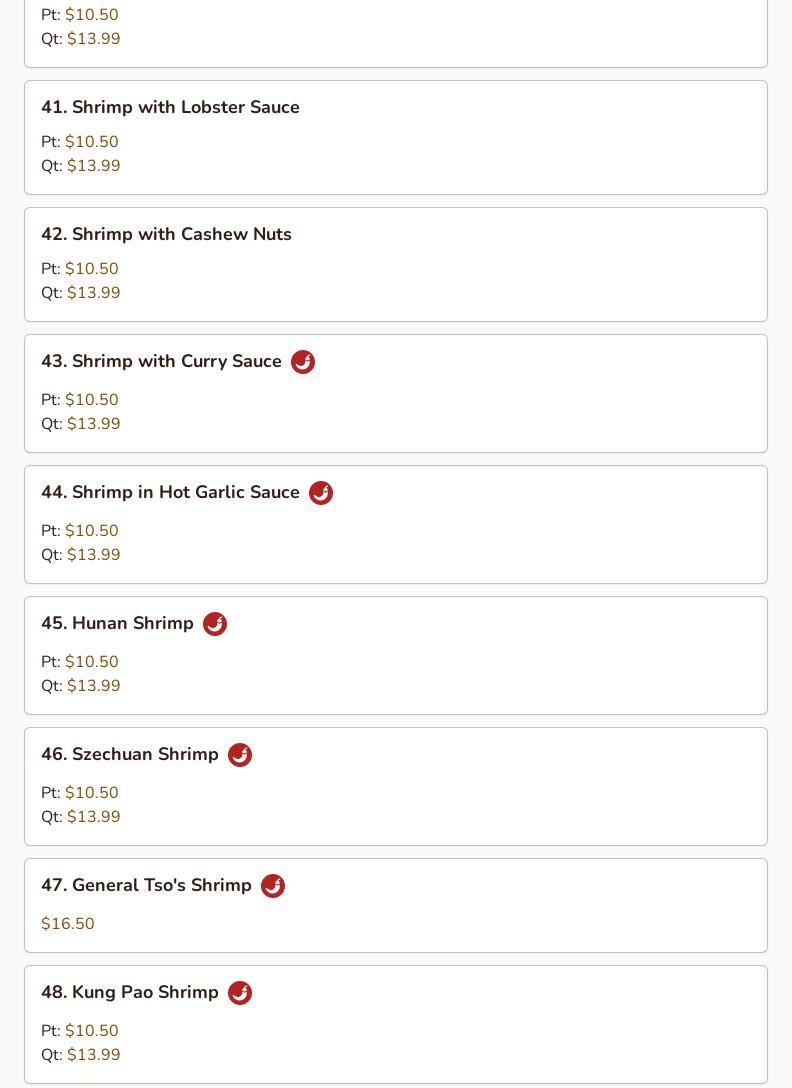Click the quart price under Hunan Shrimp
Screen dimensions: 792x1088
point(93,686)
